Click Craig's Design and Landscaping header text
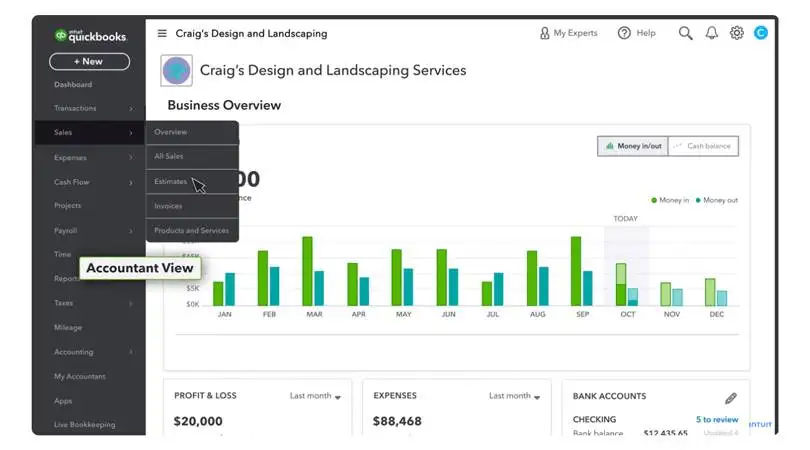Screen dimensions: 810x450 point(251,34)
